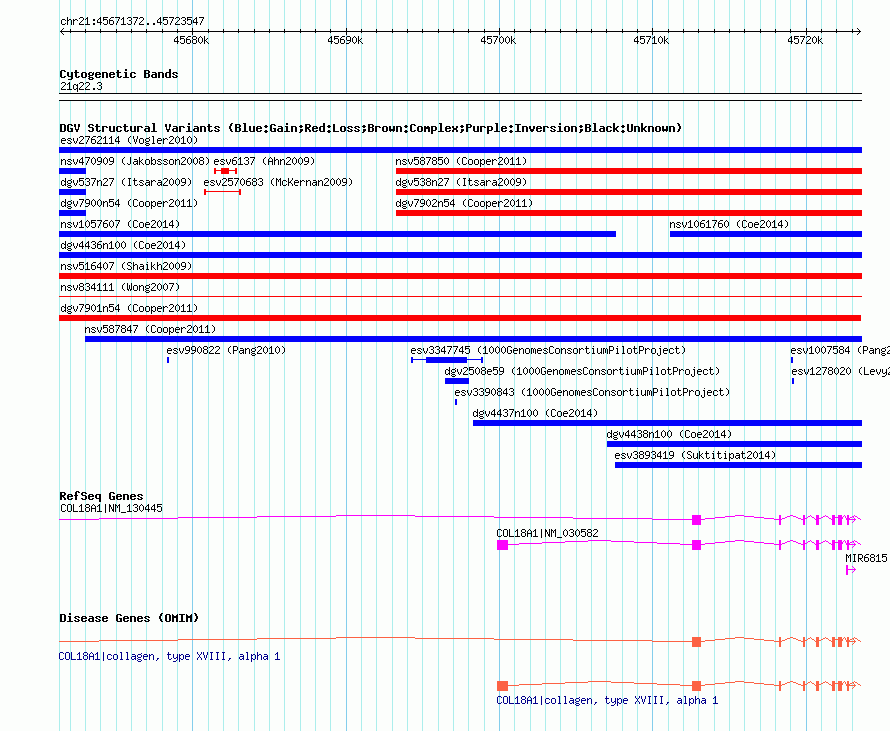Open the COL18A1 collagen type XVIII link at left
Screen dimensions: 890x731
click(169, 656)
